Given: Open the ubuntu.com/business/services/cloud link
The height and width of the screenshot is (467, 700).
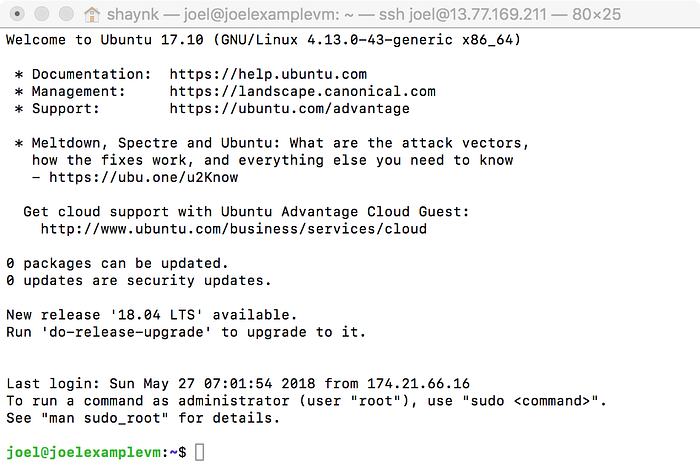Looking at the screenshot, I should (233, 229).
